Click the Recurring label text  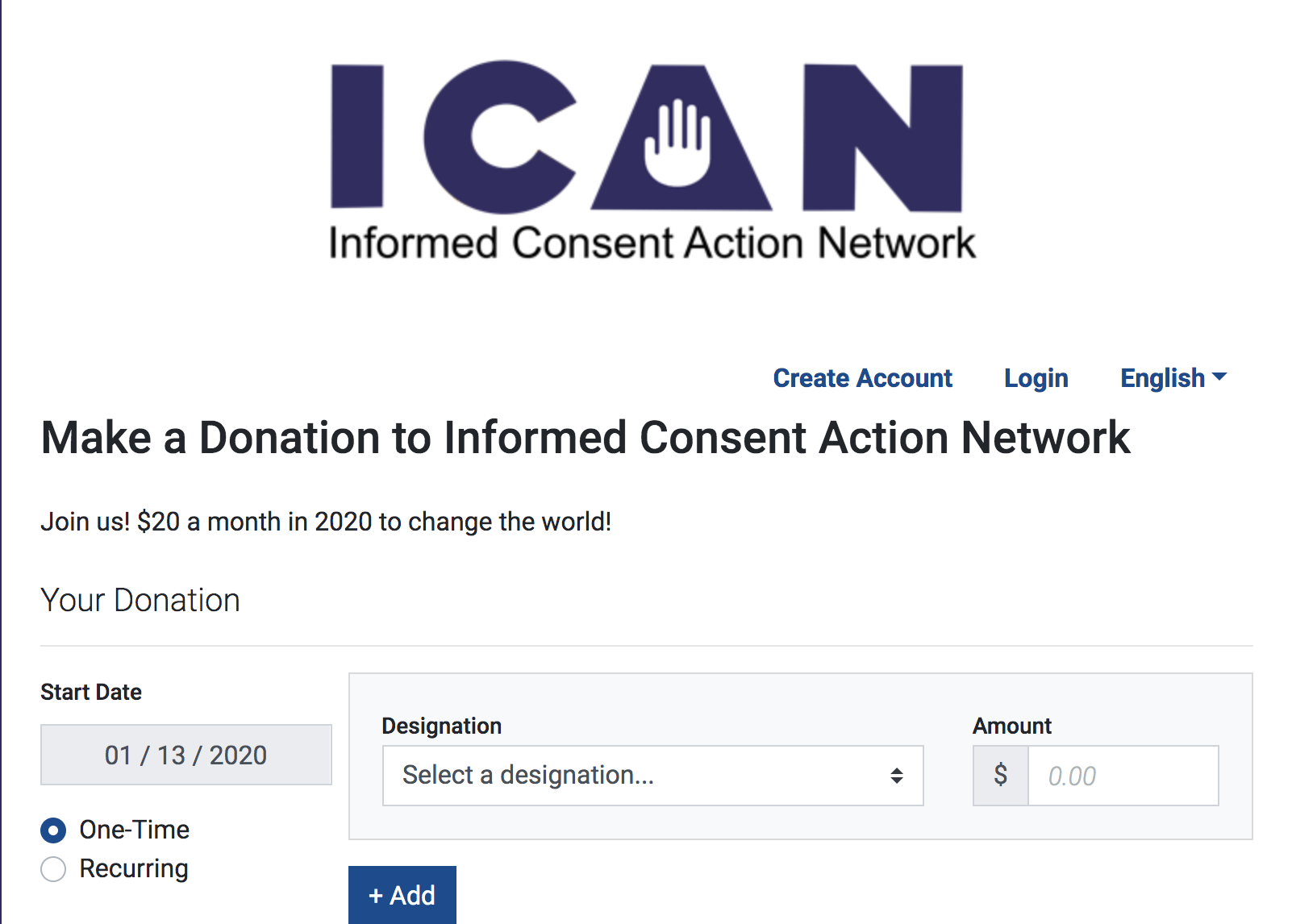tap(134, 868)
